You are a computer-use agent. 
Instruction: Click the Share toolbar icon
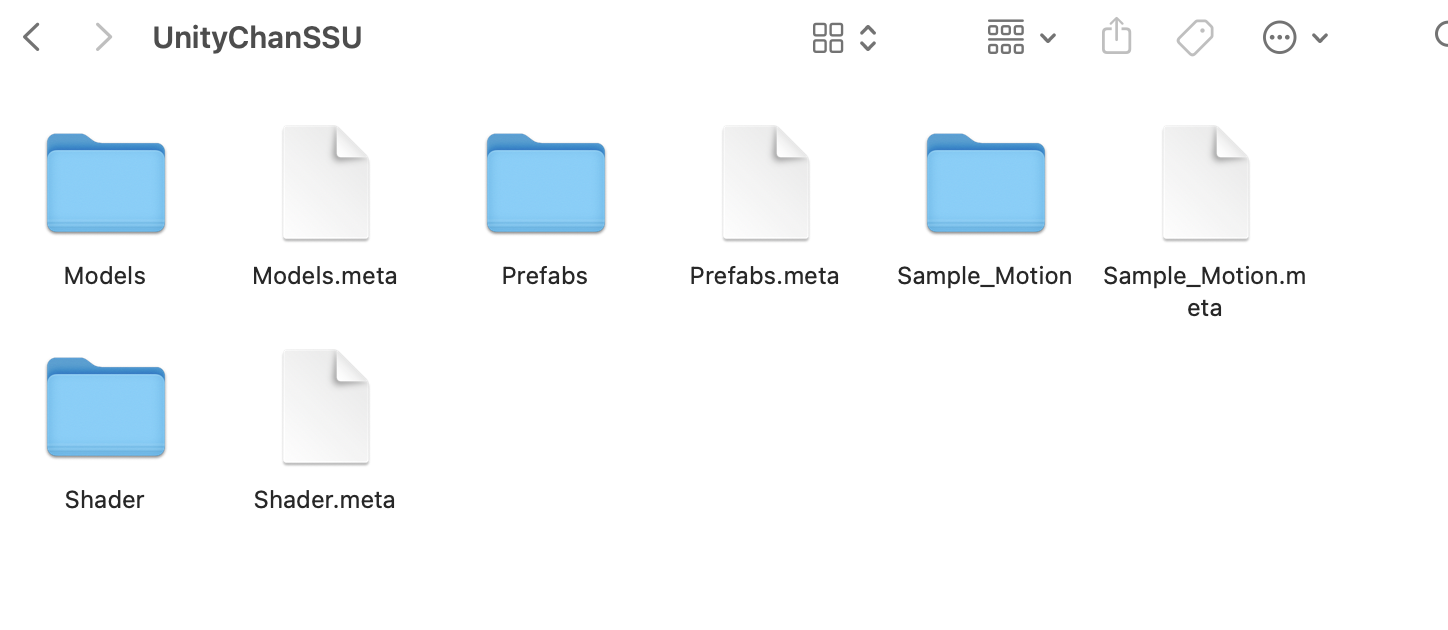tap(1116, 37)
